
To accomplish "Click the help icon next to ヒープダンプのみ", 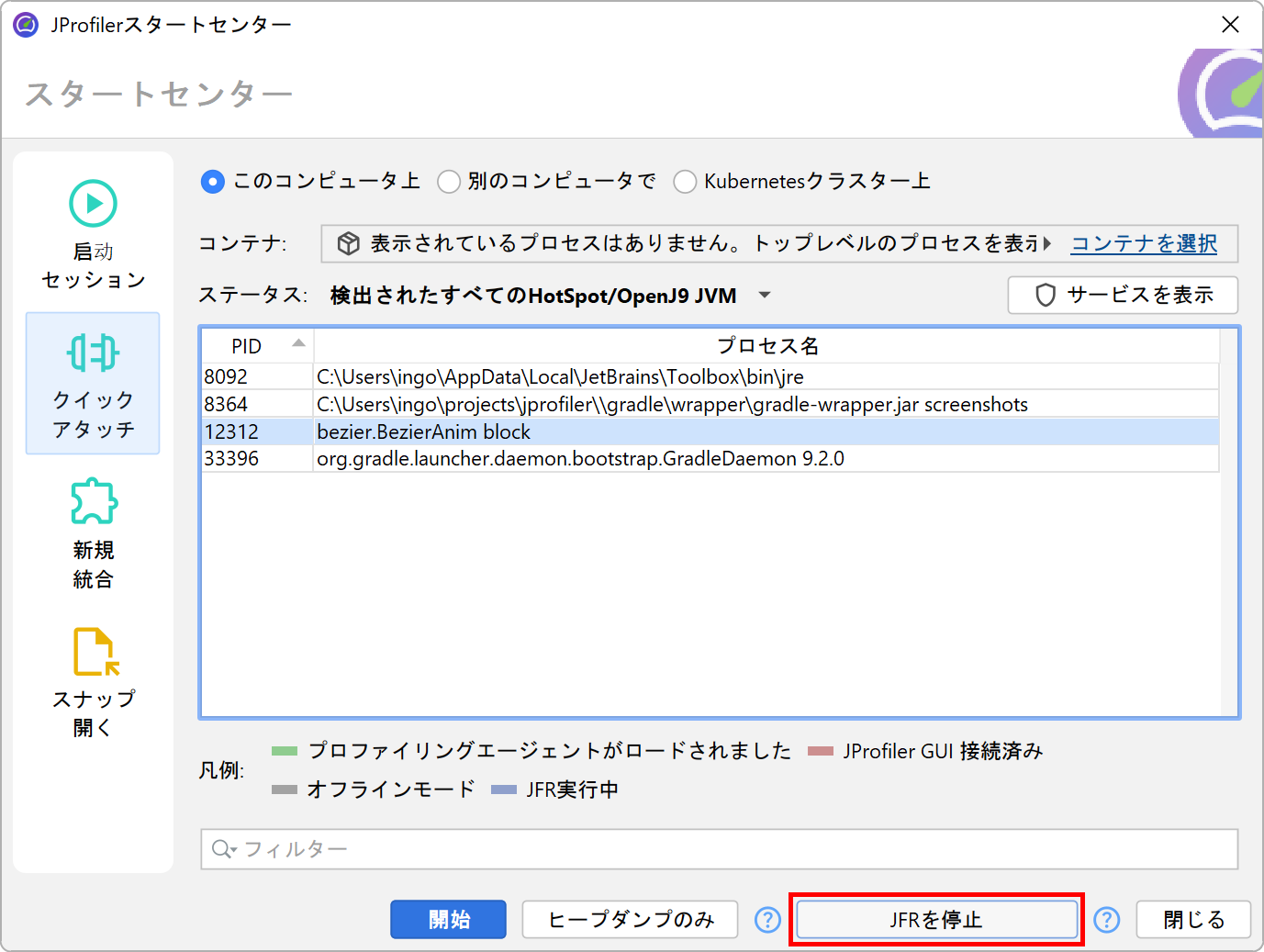I will (x=767, y=920).
